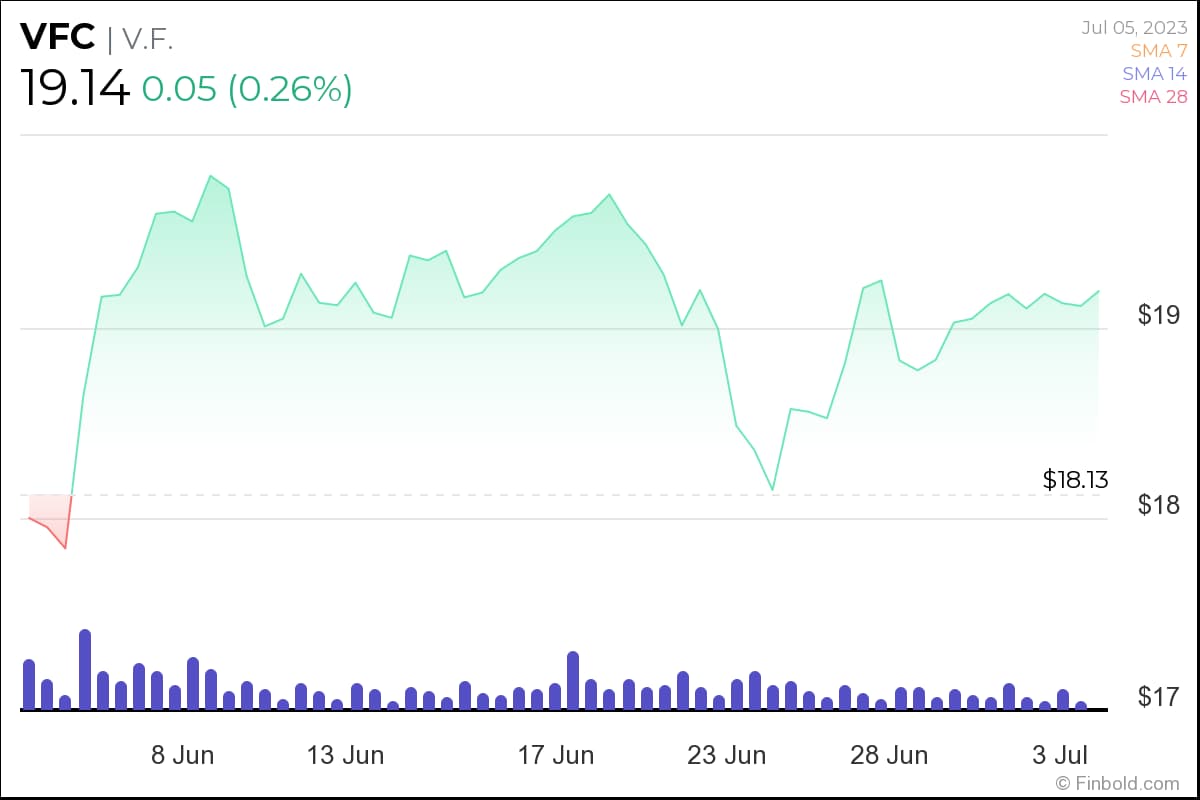Click the 17 Jun date label

point(556,755)
